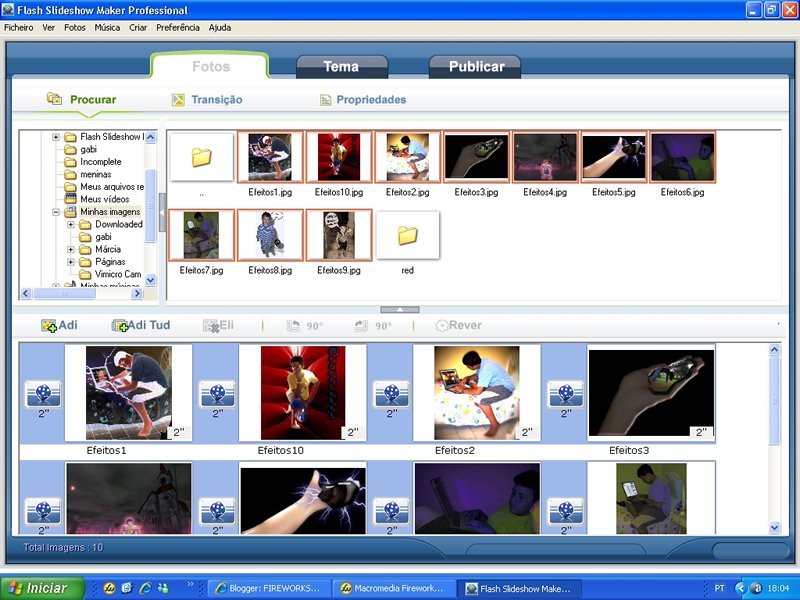Open the Transição sub-tab
The image size is (800, 600).
(x=207, y=99)
